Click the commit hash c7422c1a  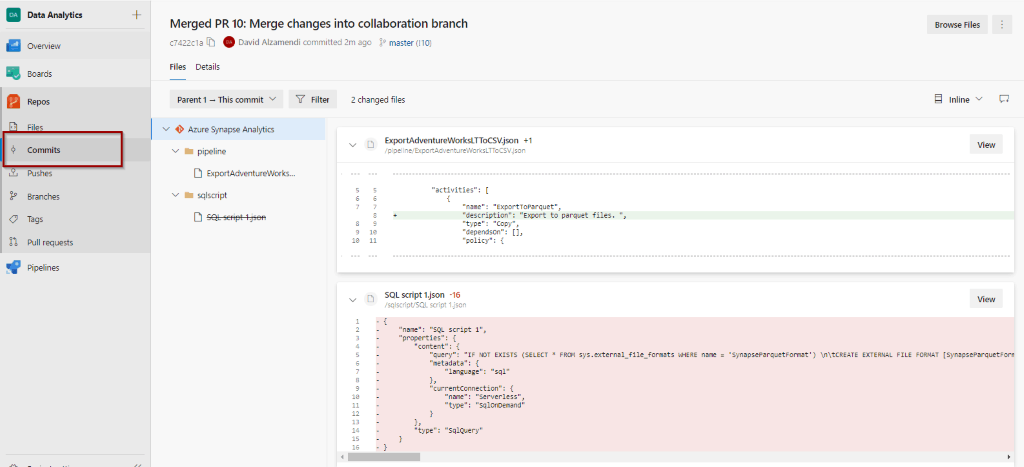[186, 42]
